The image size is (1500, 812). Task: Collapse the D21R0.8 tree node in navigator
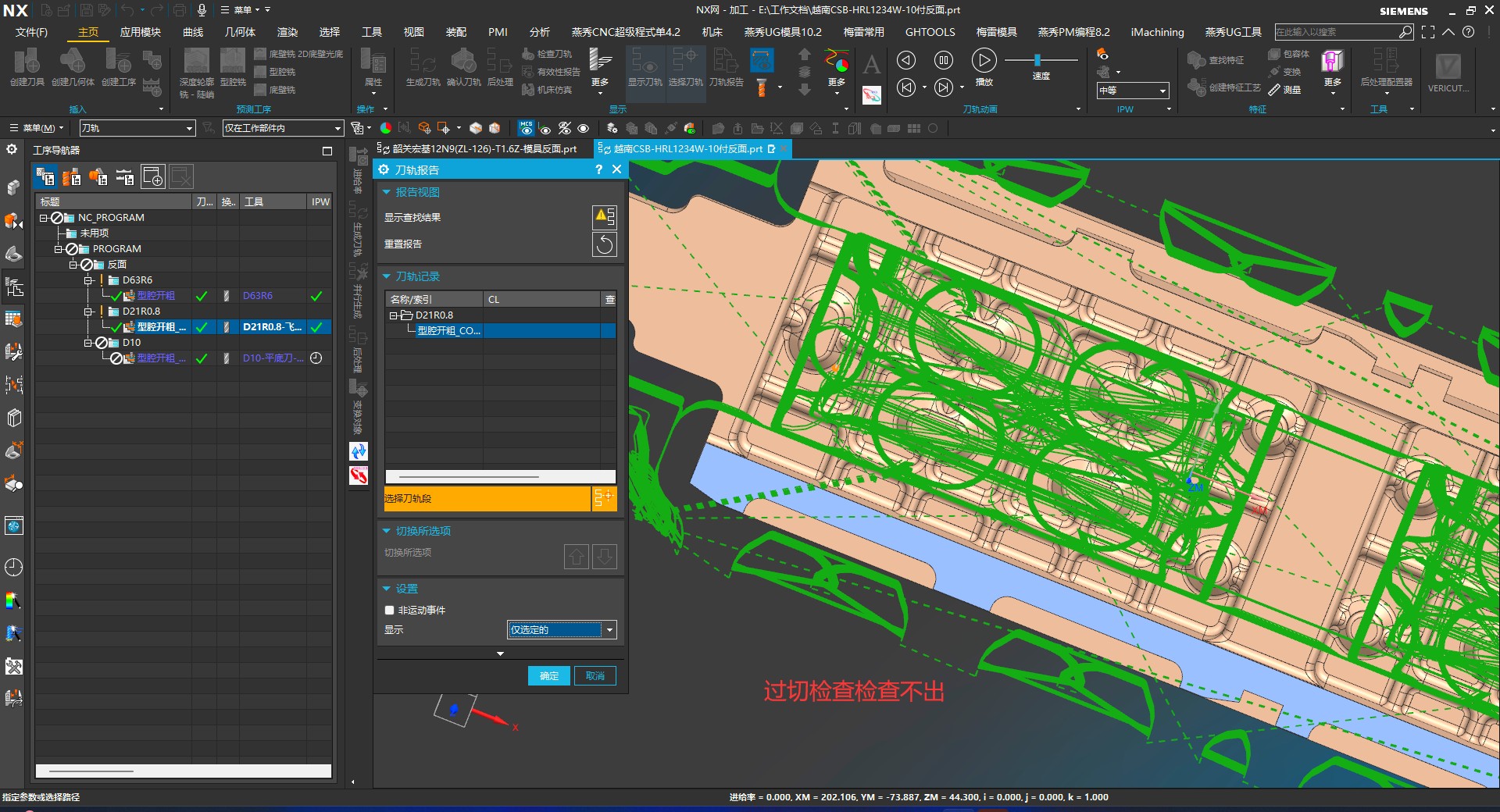pos(88,312)
